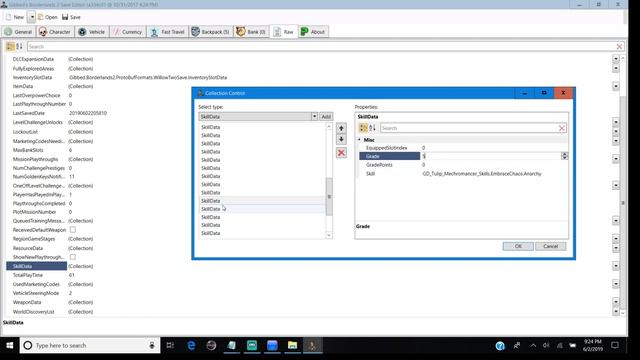Viewport: 640px width, 360px height.
Task: Click the scroll-down arrow of SkillData list
Action: 329,235
